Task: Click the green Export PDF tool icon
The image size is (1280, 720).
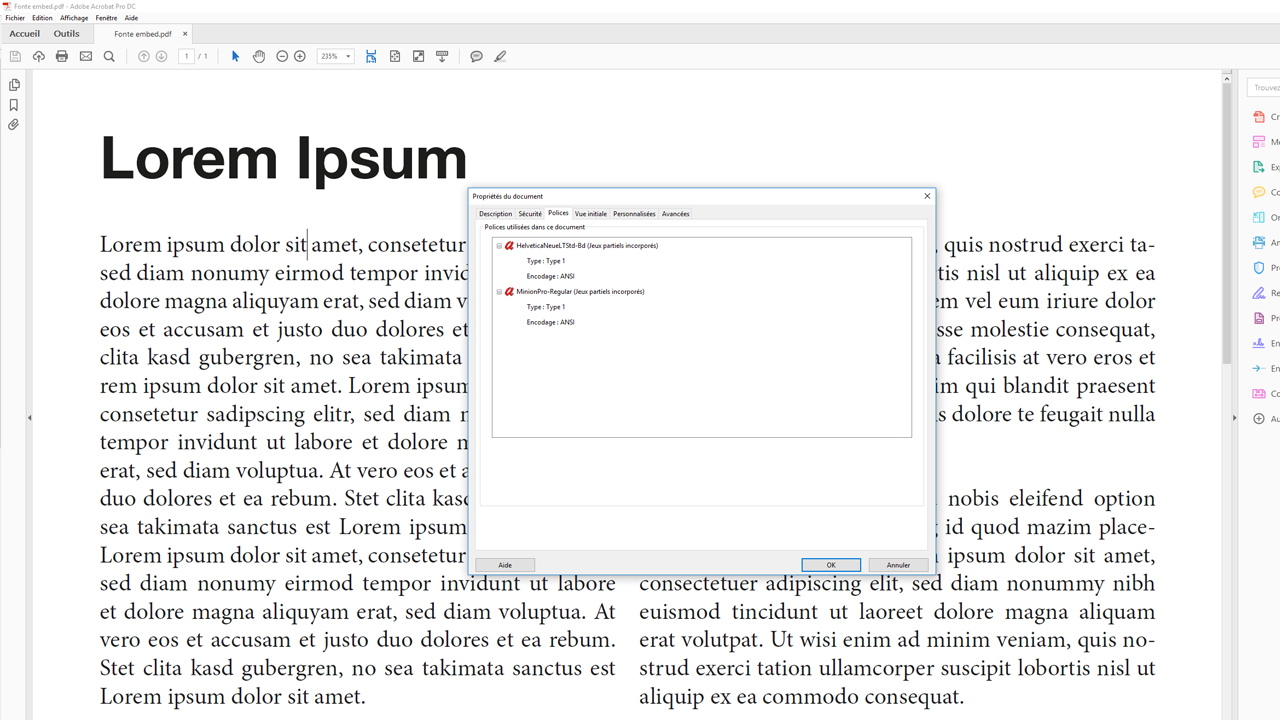Action: [1259, 167]
